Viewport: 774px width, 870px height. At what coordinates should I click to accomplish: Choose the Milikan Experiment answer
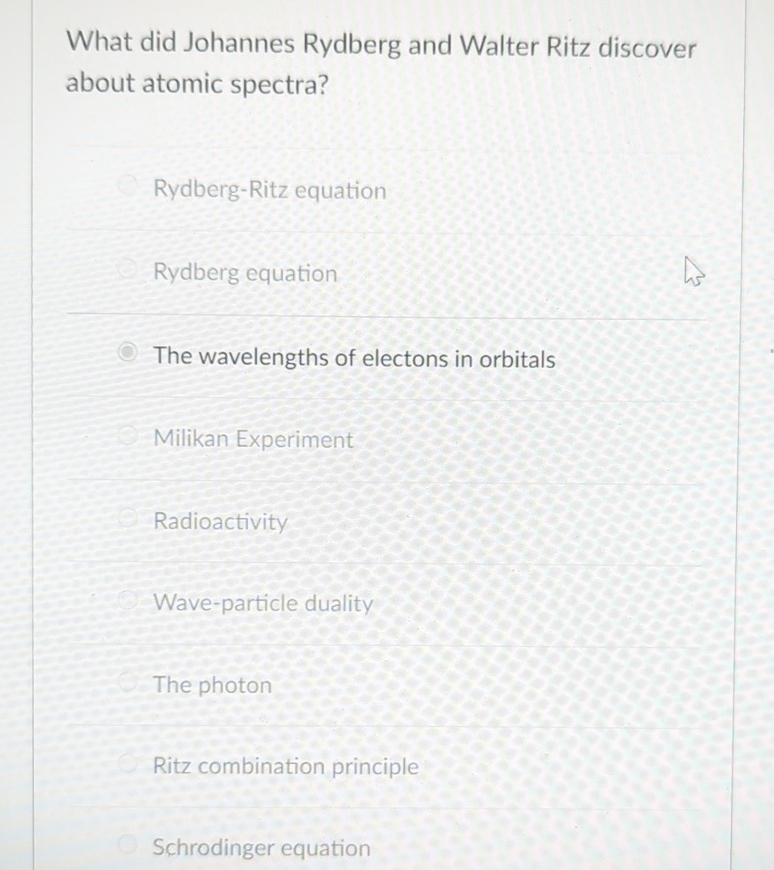click(252, 439)
